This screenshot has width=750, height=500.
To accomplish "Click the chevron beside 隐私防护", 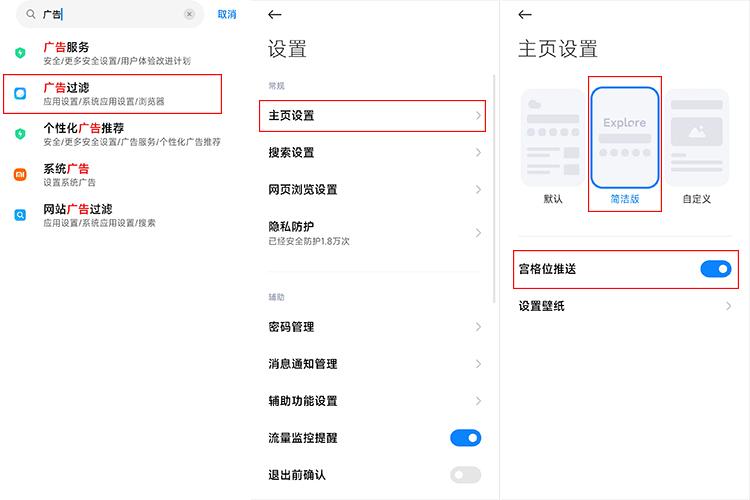I will [478, 233].
